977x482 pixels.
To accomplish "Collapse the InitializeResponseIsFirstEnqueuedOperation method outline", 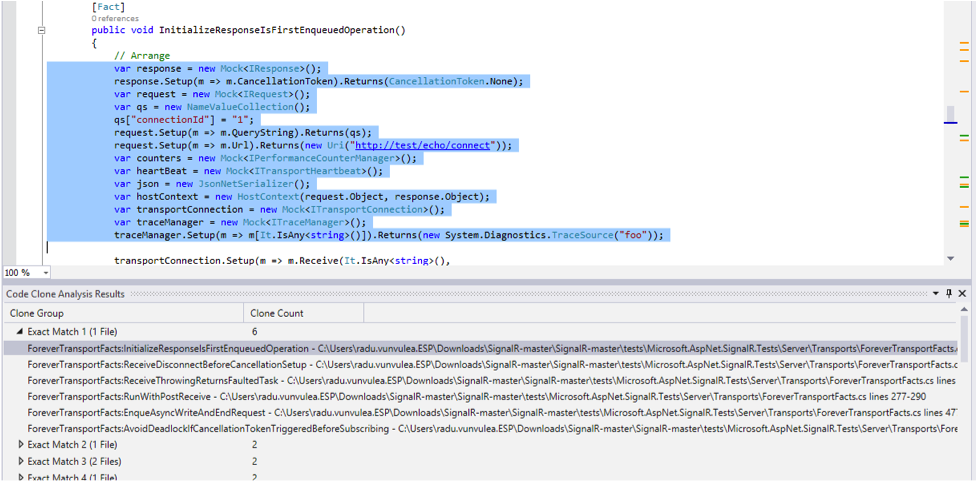I will [x=40, y=31].
